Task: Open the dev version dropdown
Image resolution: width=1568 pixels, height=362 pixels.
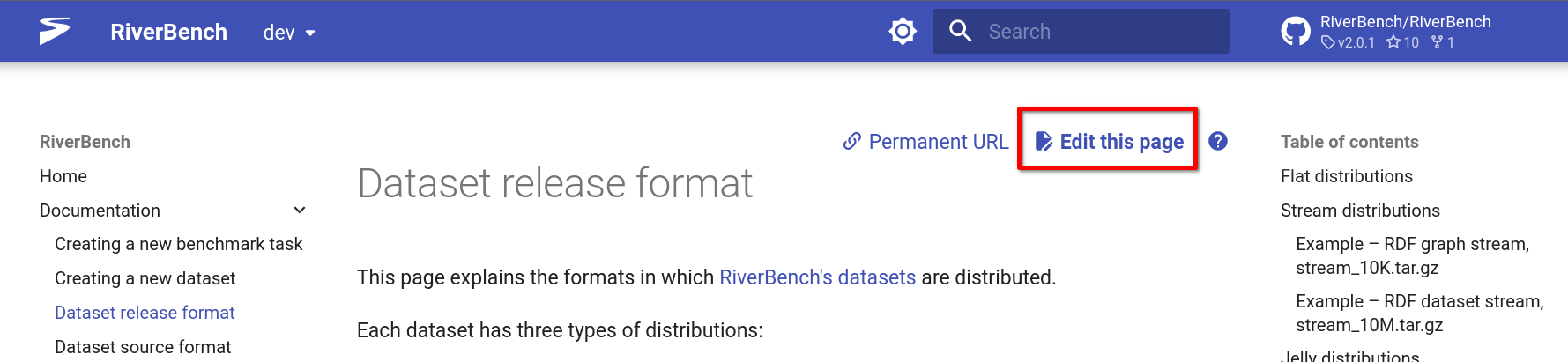Action: pos(289,33)
